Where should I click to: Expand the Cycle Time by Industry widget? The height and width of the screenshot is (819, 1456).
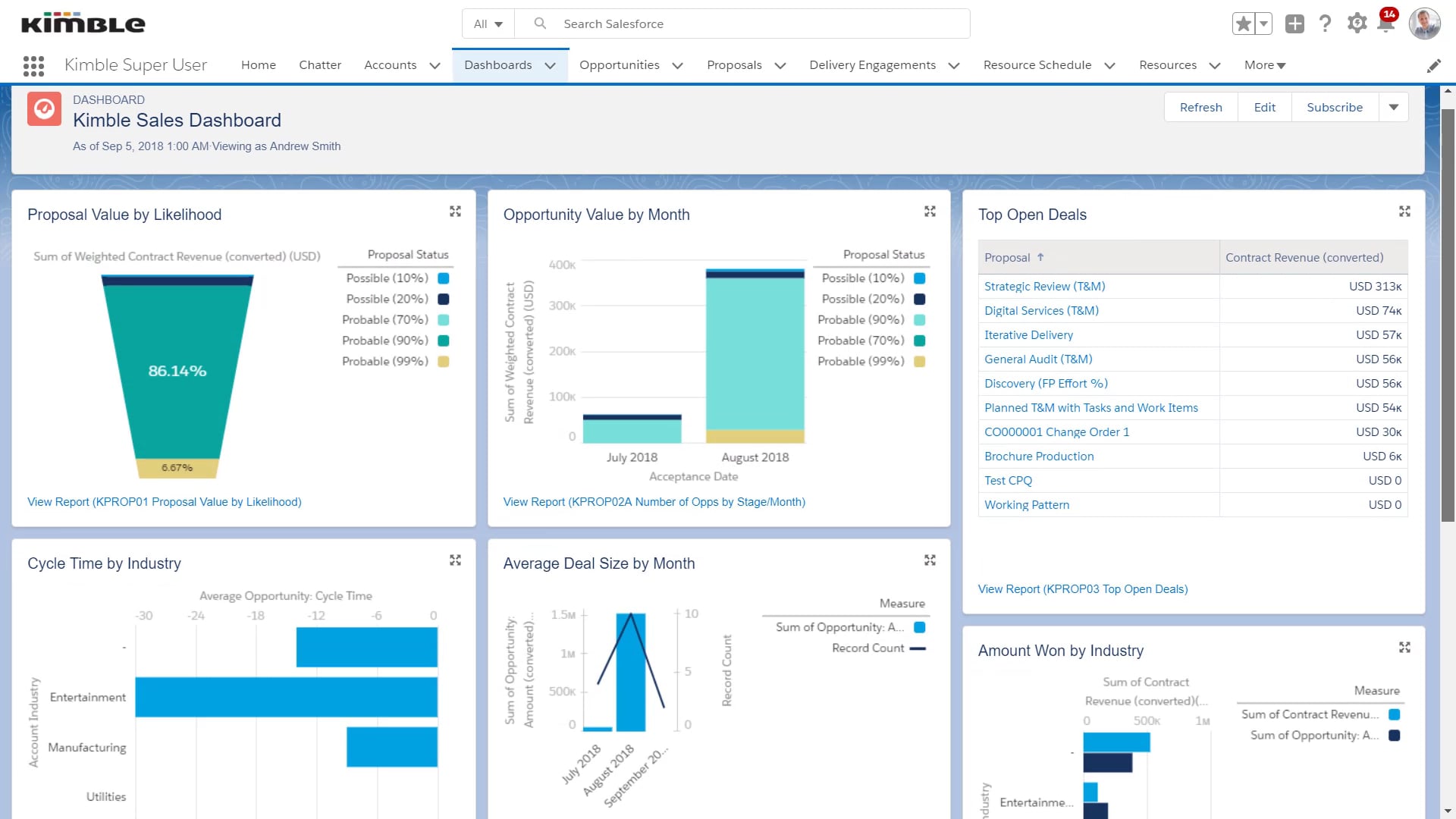455,560
